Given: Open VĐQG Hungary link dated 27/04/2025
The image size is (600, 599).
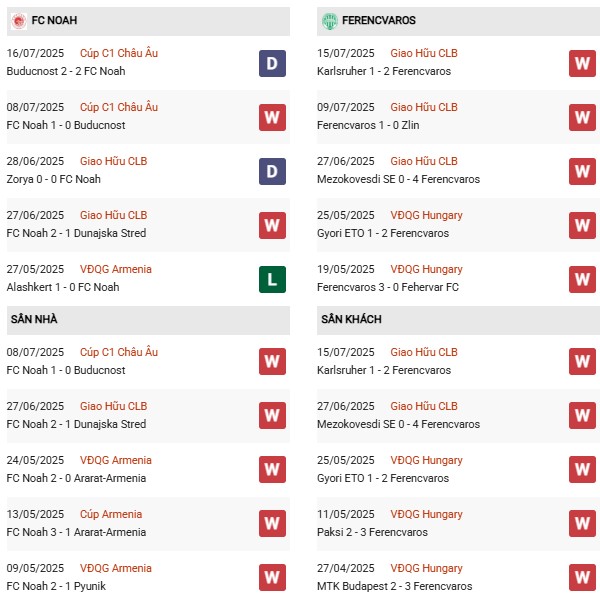Looking at the screenshot, I should pos(427,568).
